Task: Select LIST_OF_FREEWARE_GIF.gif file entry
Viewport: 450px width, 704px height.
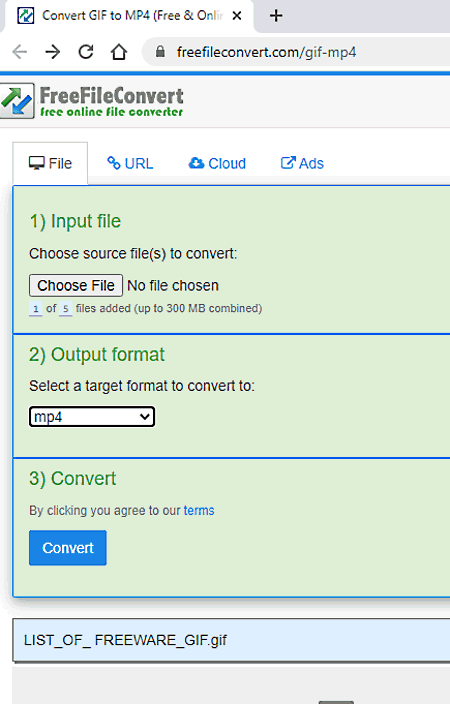Action: pyautogui.click(x=231, y=640)
